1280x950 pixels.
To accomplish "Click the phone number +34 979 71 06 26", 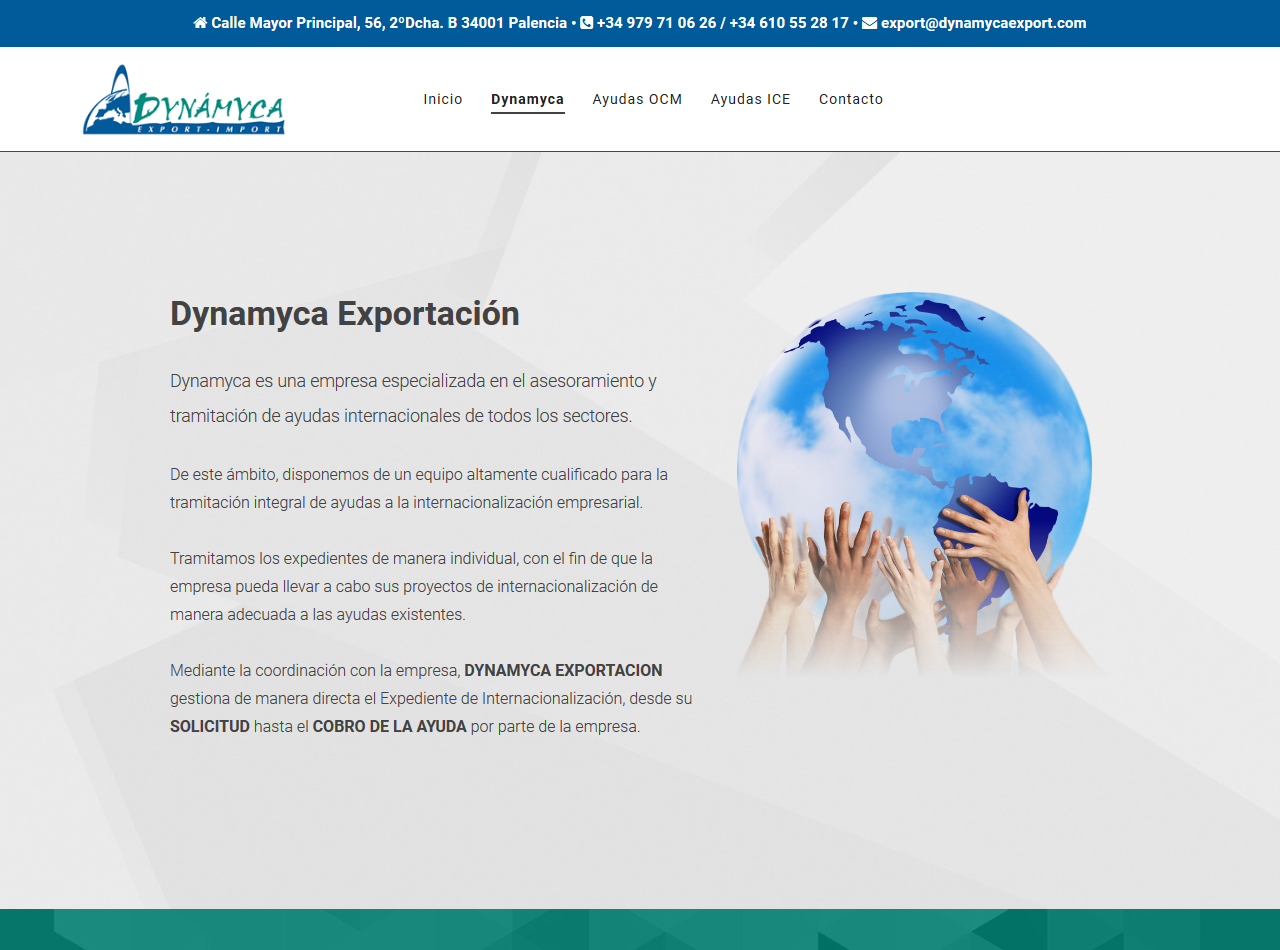I will tap(656, 23).
